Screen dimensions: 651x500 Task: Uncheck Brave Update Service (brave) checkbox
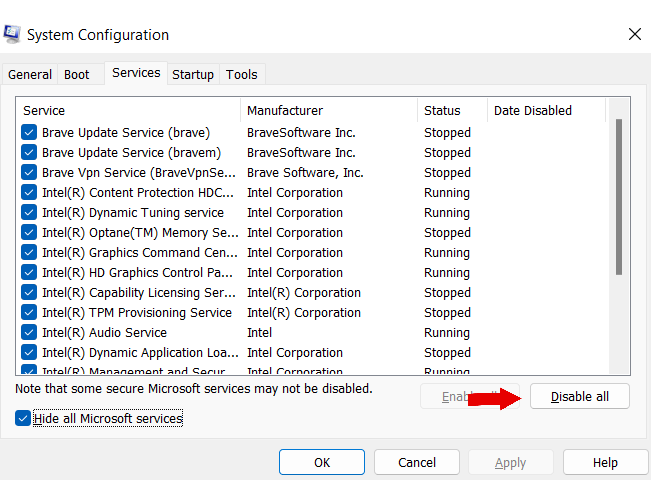[29, 133]
